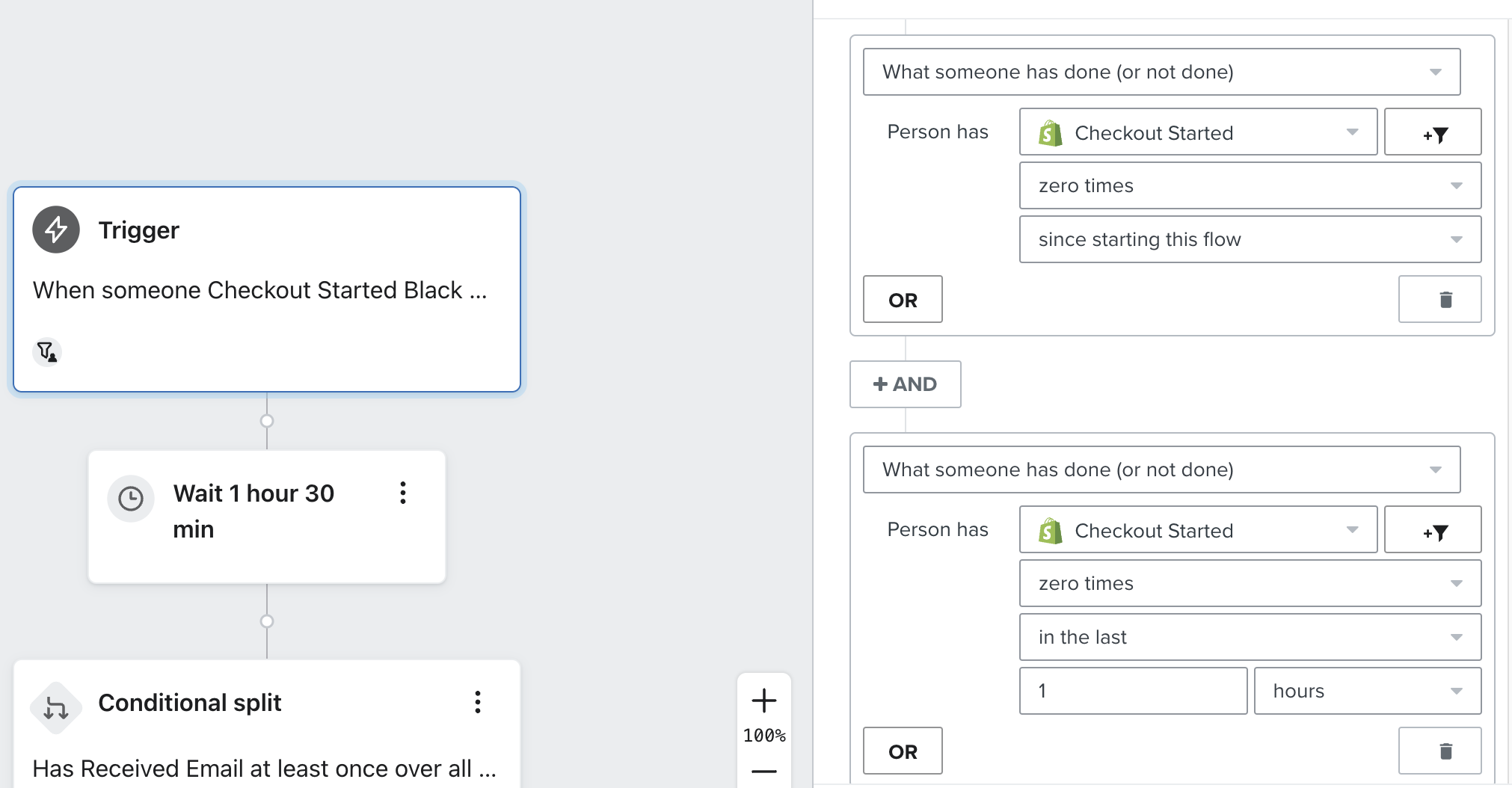Open the Conditional split three-dot menu

tap(478, 702)
